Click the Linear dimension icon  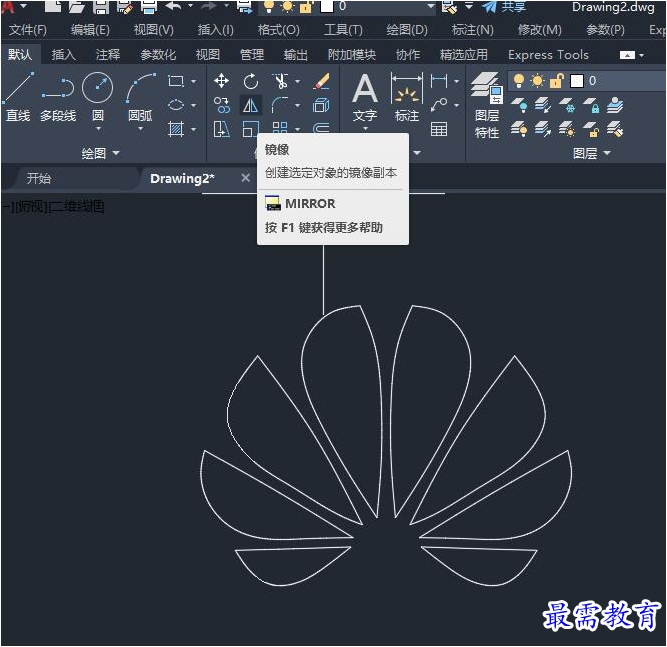(439, 81)
